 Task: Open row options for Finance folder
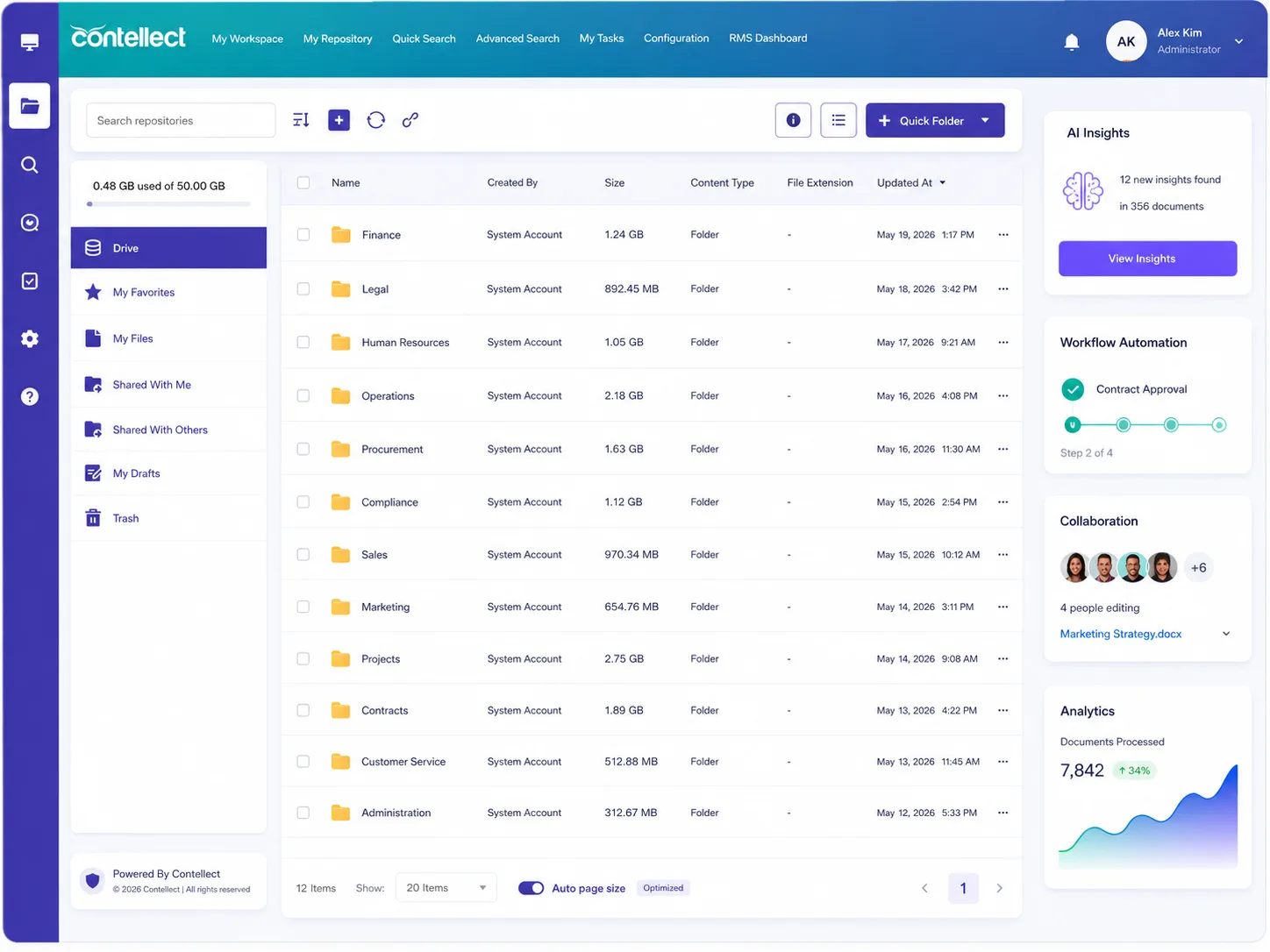pos(1002,235)
